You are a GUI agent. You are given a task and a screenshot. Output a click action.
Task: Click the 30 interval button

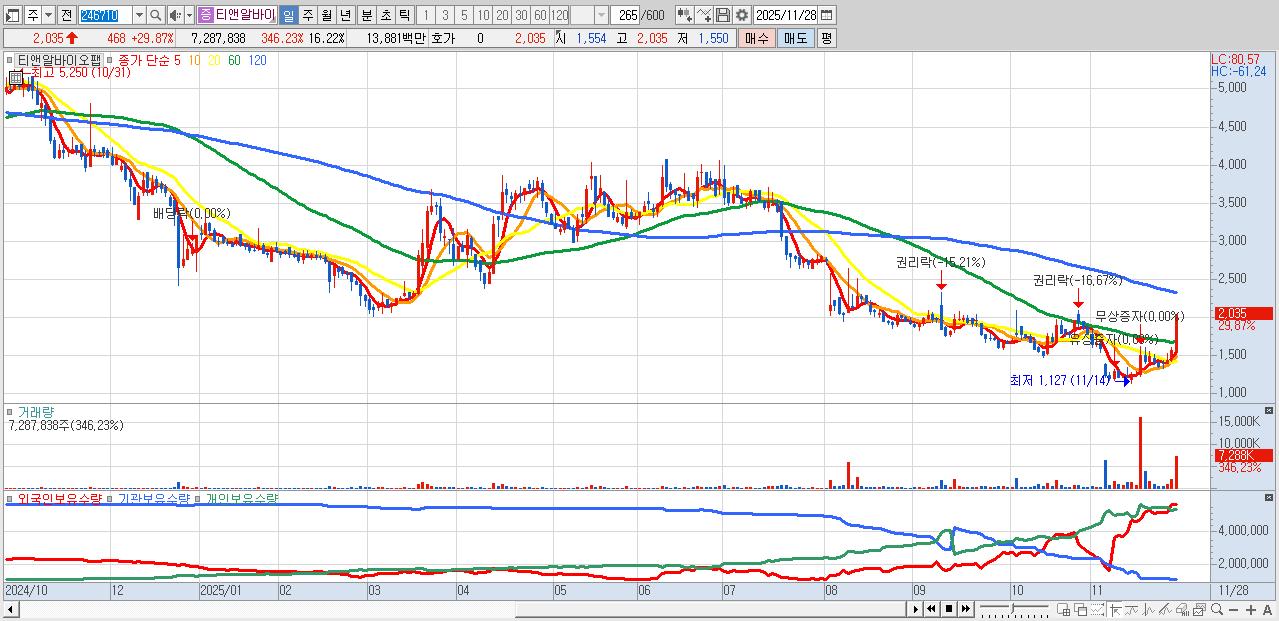521,15
